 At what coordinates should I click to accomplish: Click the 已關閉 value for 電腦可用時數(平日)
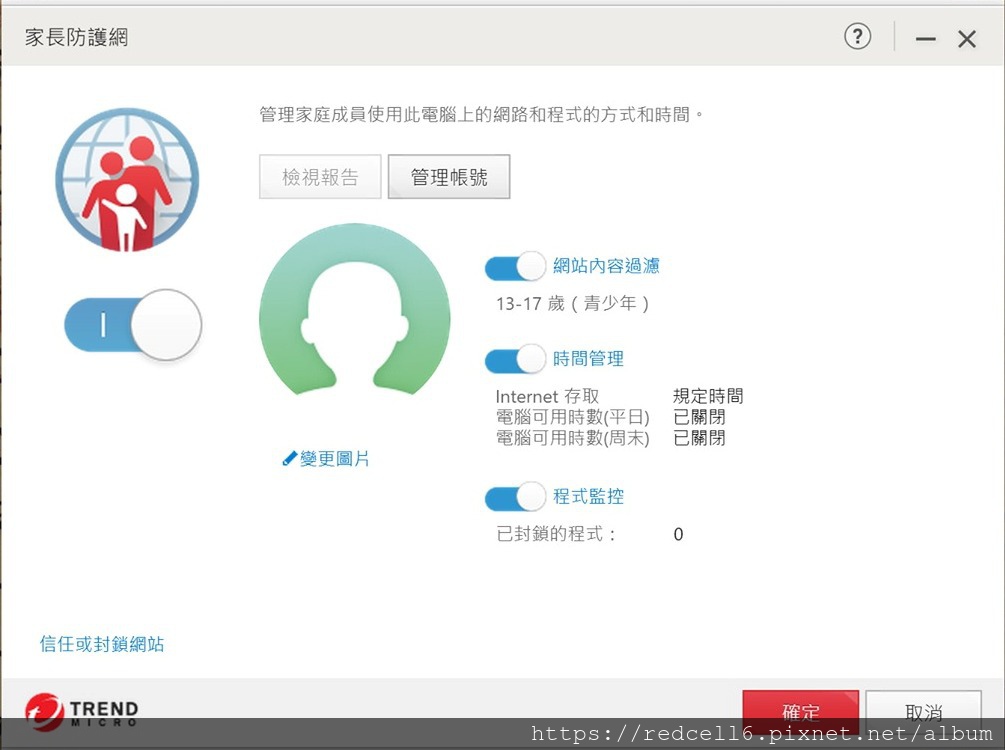(699, 417)
